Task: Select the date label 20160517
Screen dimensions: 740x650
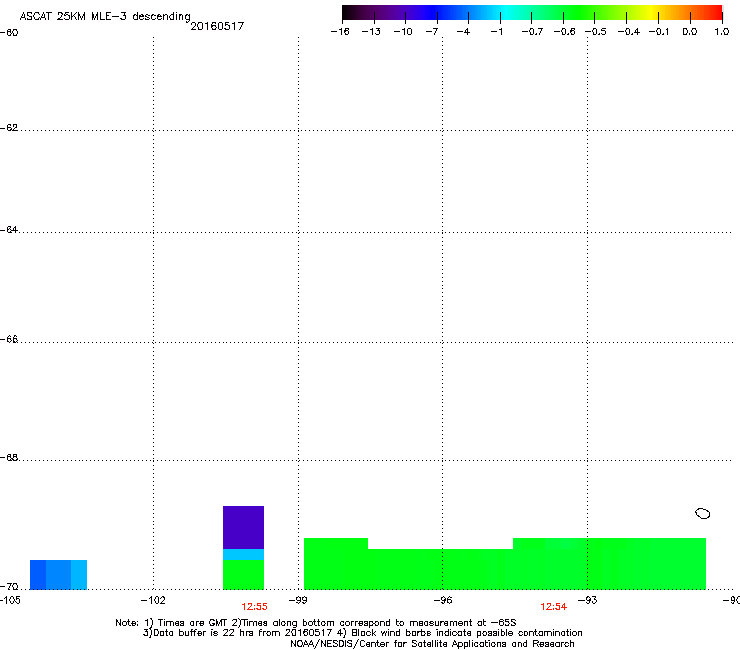Action: click(x=217, y=26)
